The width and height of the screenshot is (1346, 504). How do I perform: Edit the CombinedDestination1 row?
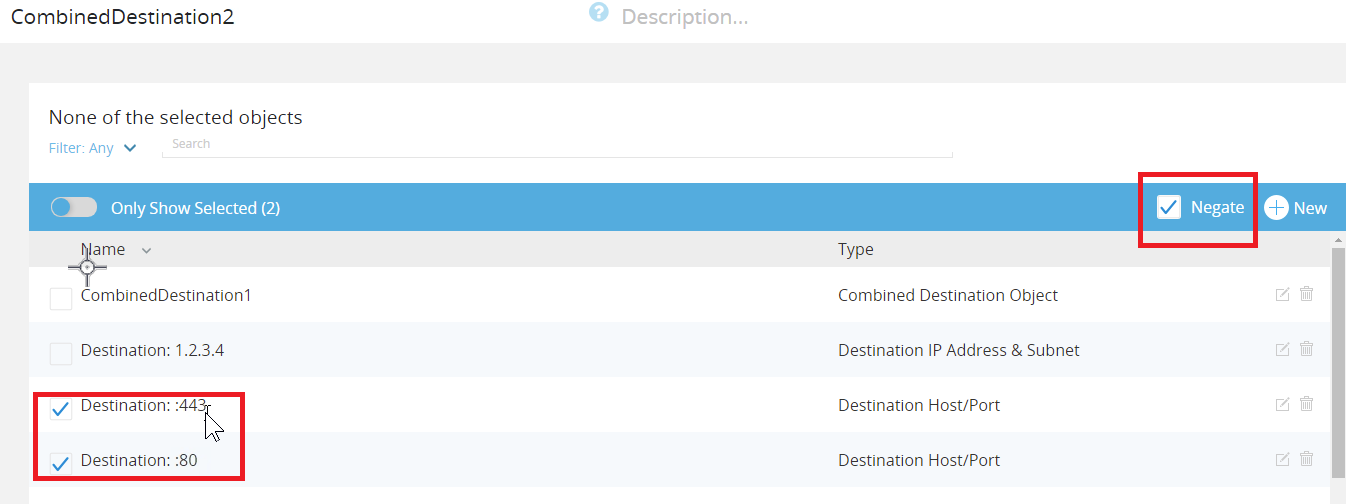point(1283,294)
